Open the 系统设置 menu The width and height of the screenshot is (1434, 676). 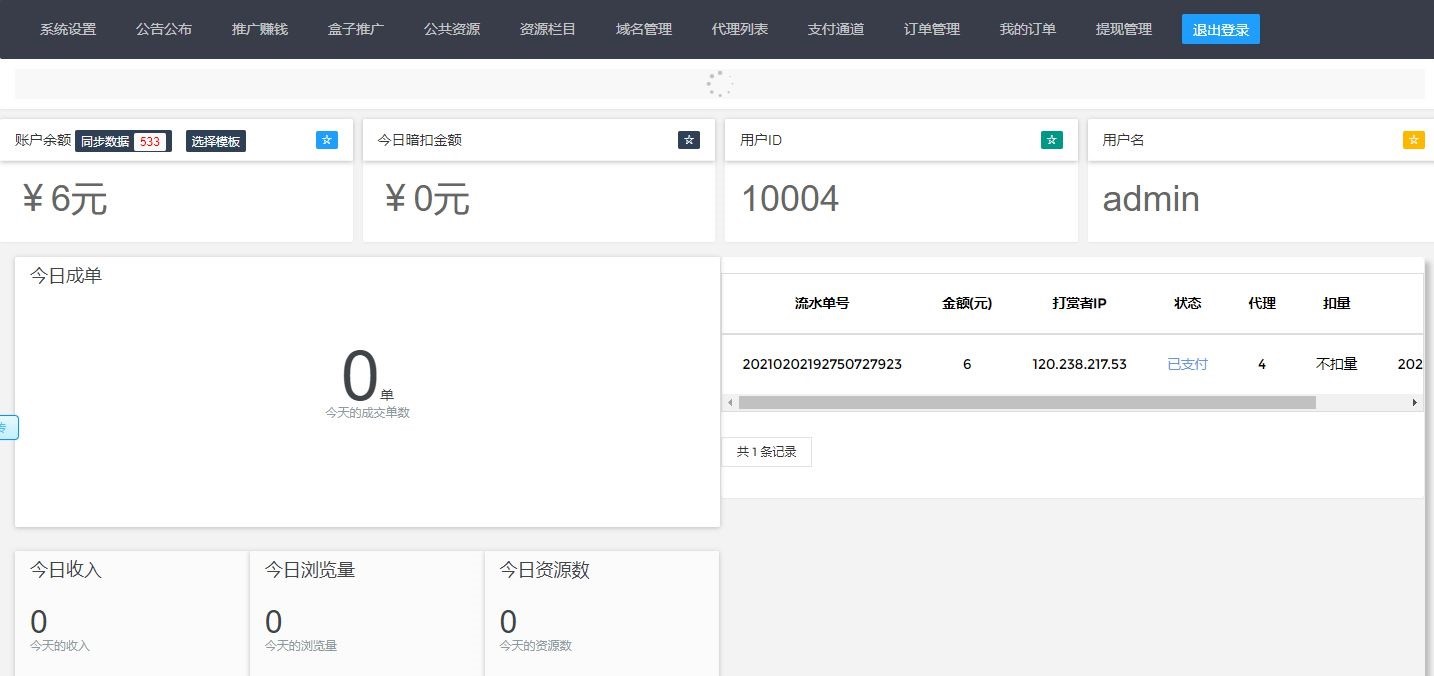(x=67, y=29)
